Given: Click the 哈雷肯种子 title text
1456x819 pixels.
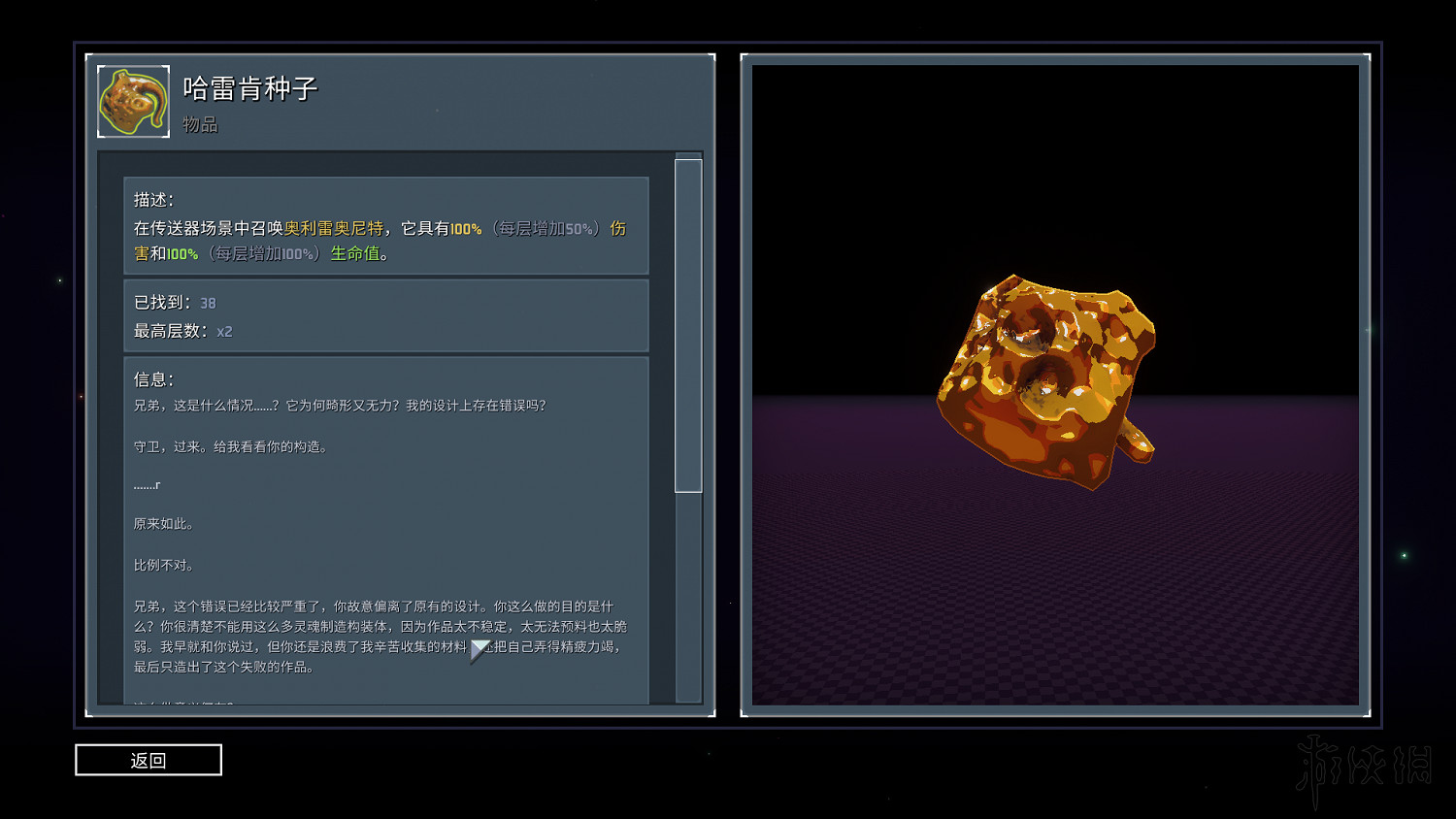Looking at the screenshot, I should coord(250,89).
